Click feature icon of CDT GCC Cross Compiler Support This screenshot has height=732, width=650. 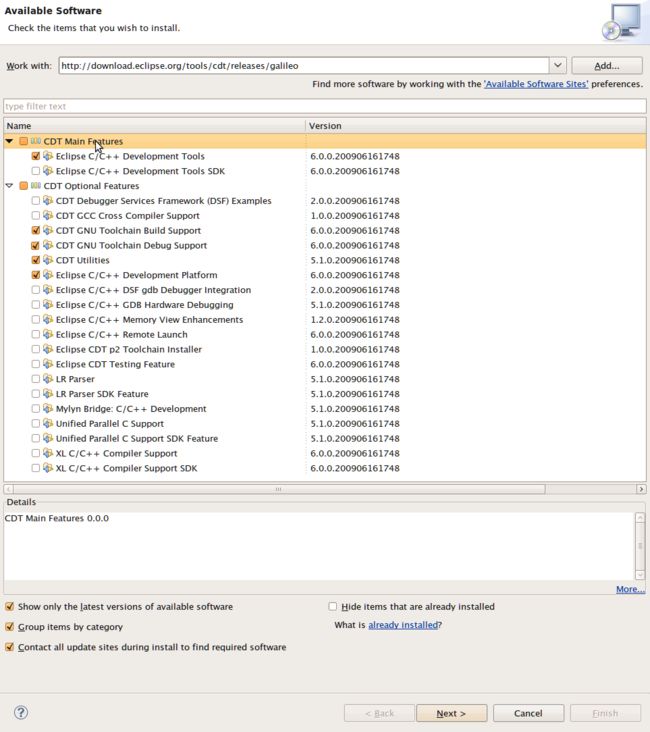(48, 215)
